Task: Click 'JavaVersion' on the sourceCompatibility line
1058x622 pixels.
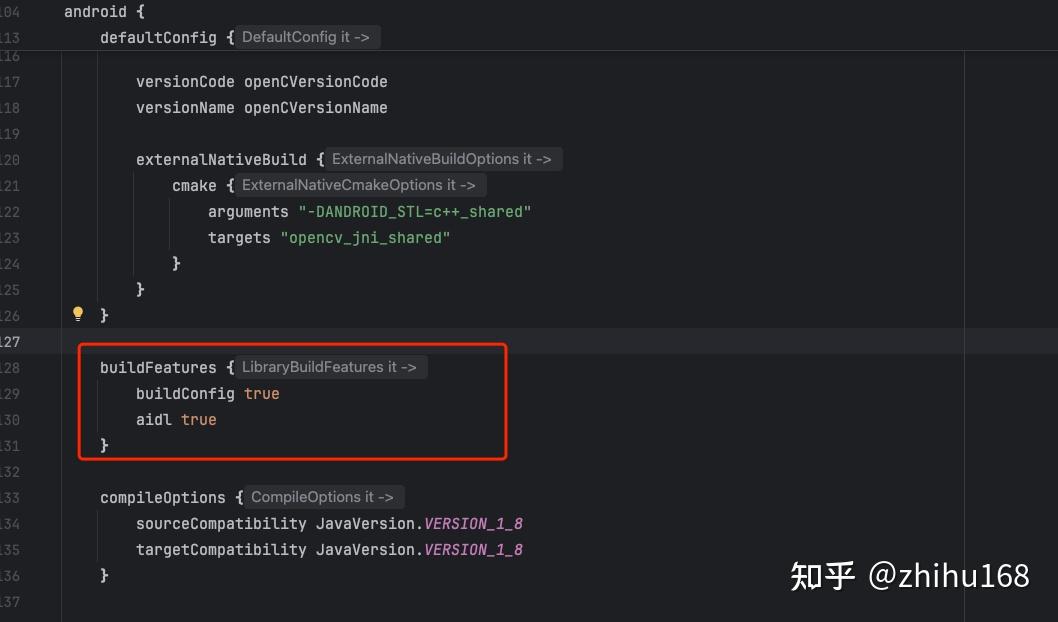Action: 365,524
